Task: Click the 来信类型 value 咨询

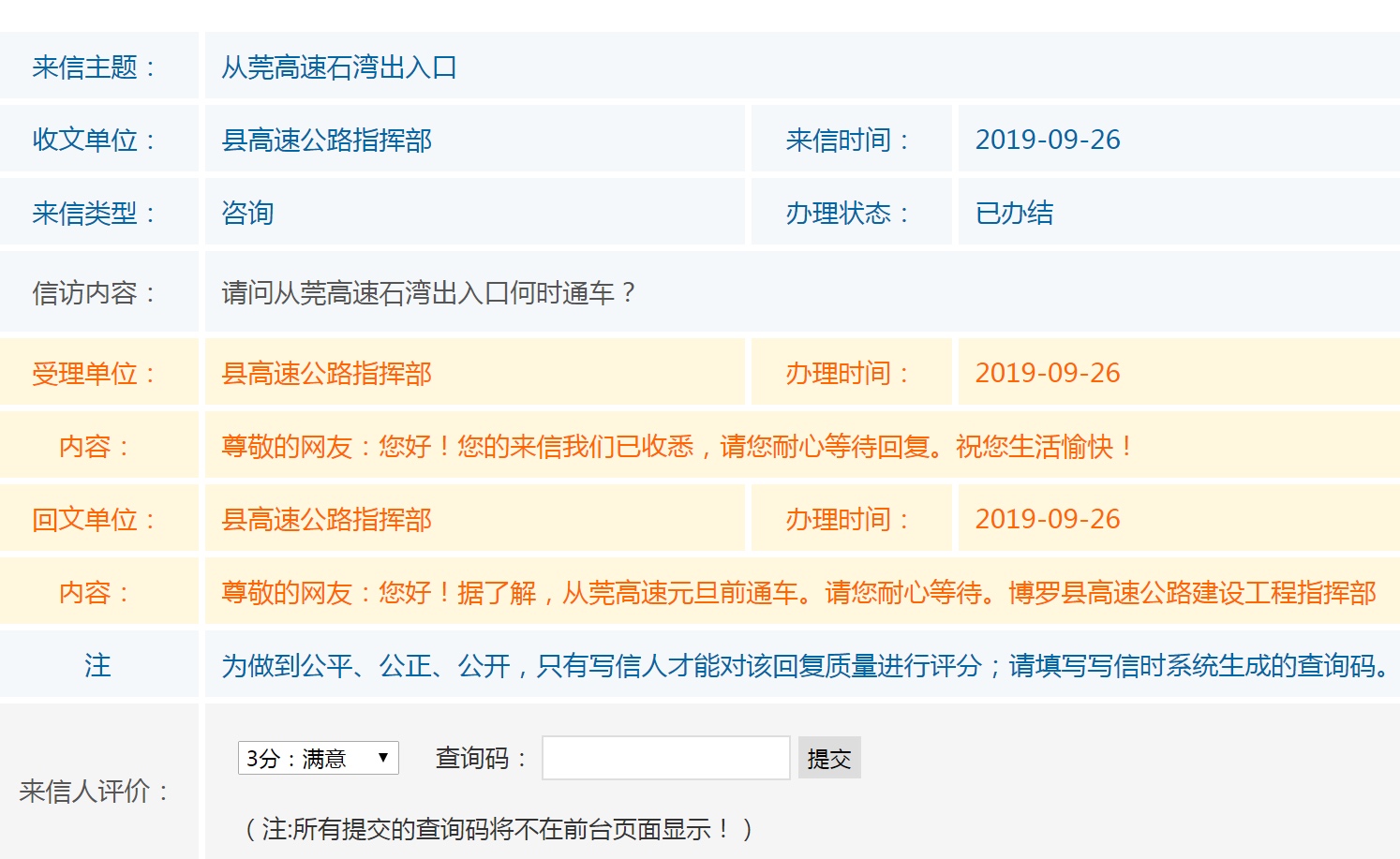Action: 247,214
